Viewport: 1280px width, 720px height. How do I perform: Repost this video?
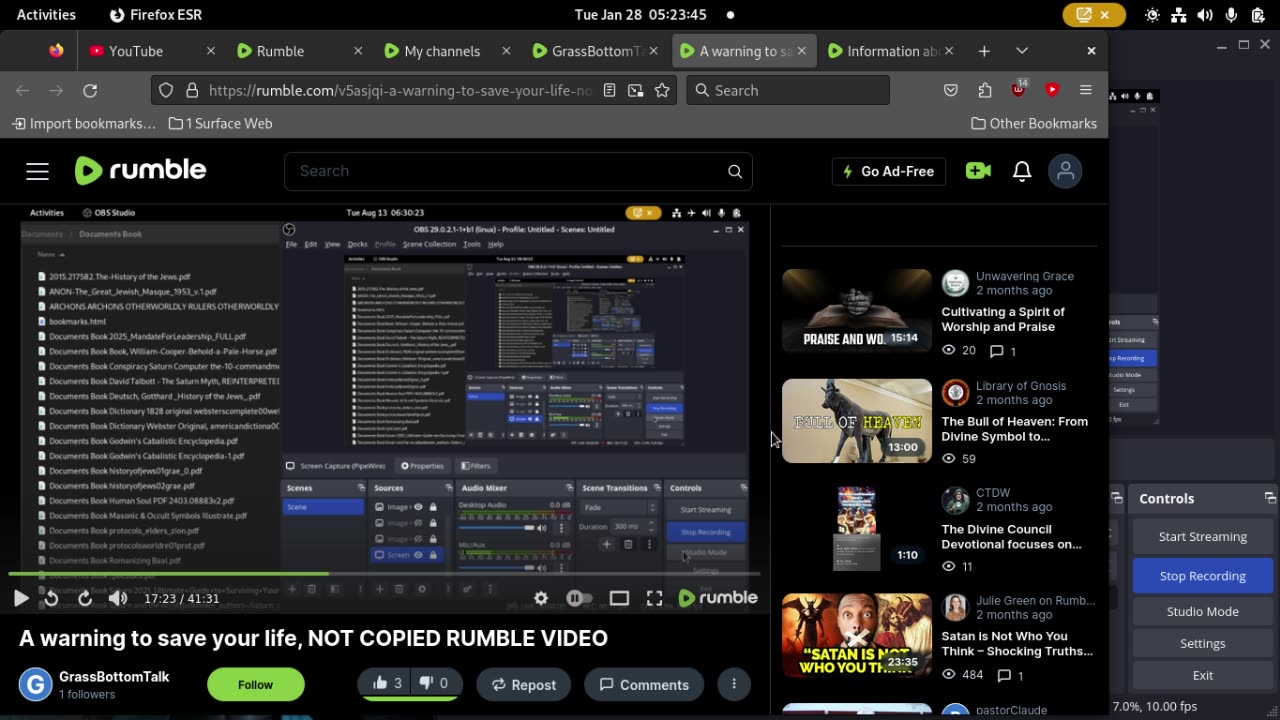coord(523,684)
